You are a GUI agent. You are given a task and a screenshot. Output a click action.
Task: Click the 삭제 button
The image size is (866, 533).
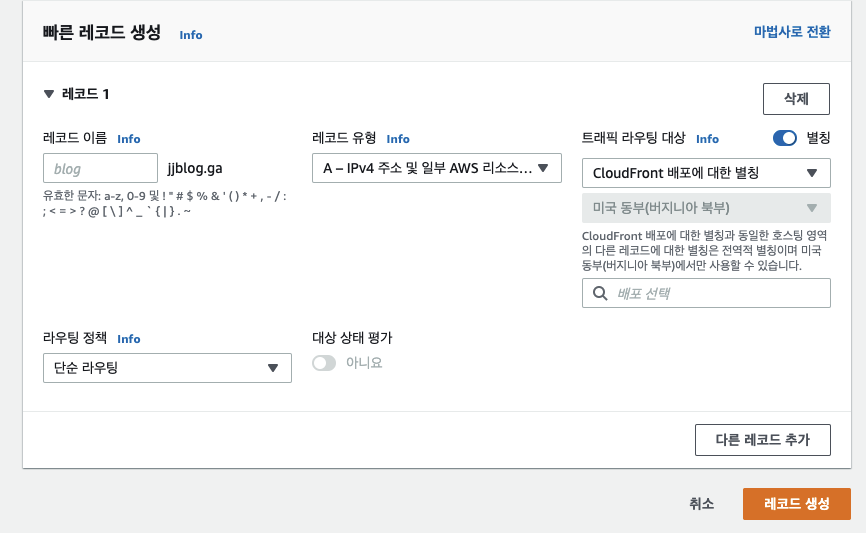796,98
